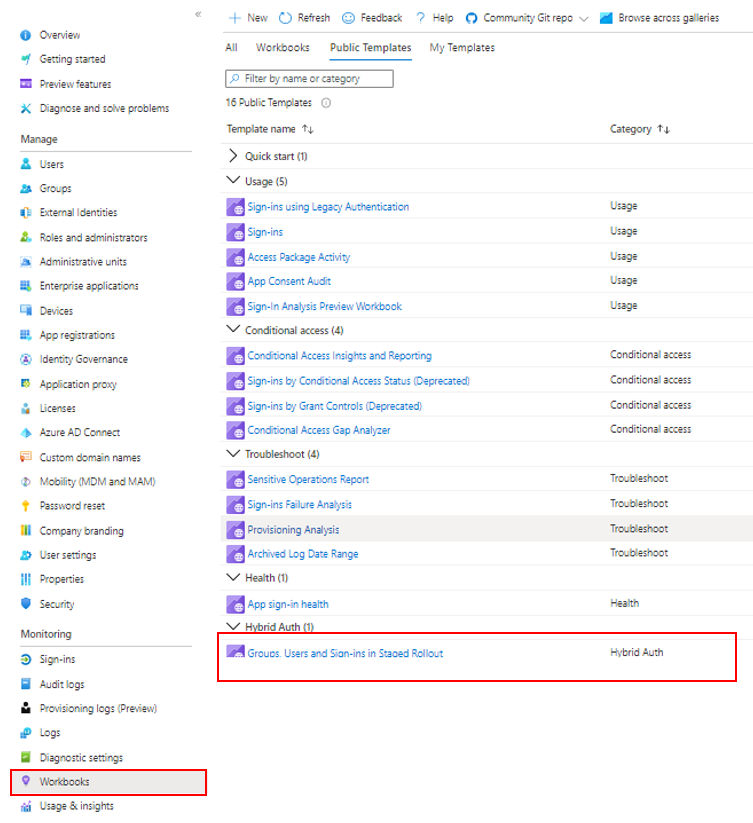753x823 pixels.
Task: Switch to the My Templates tab
Action: pos(462,47)
